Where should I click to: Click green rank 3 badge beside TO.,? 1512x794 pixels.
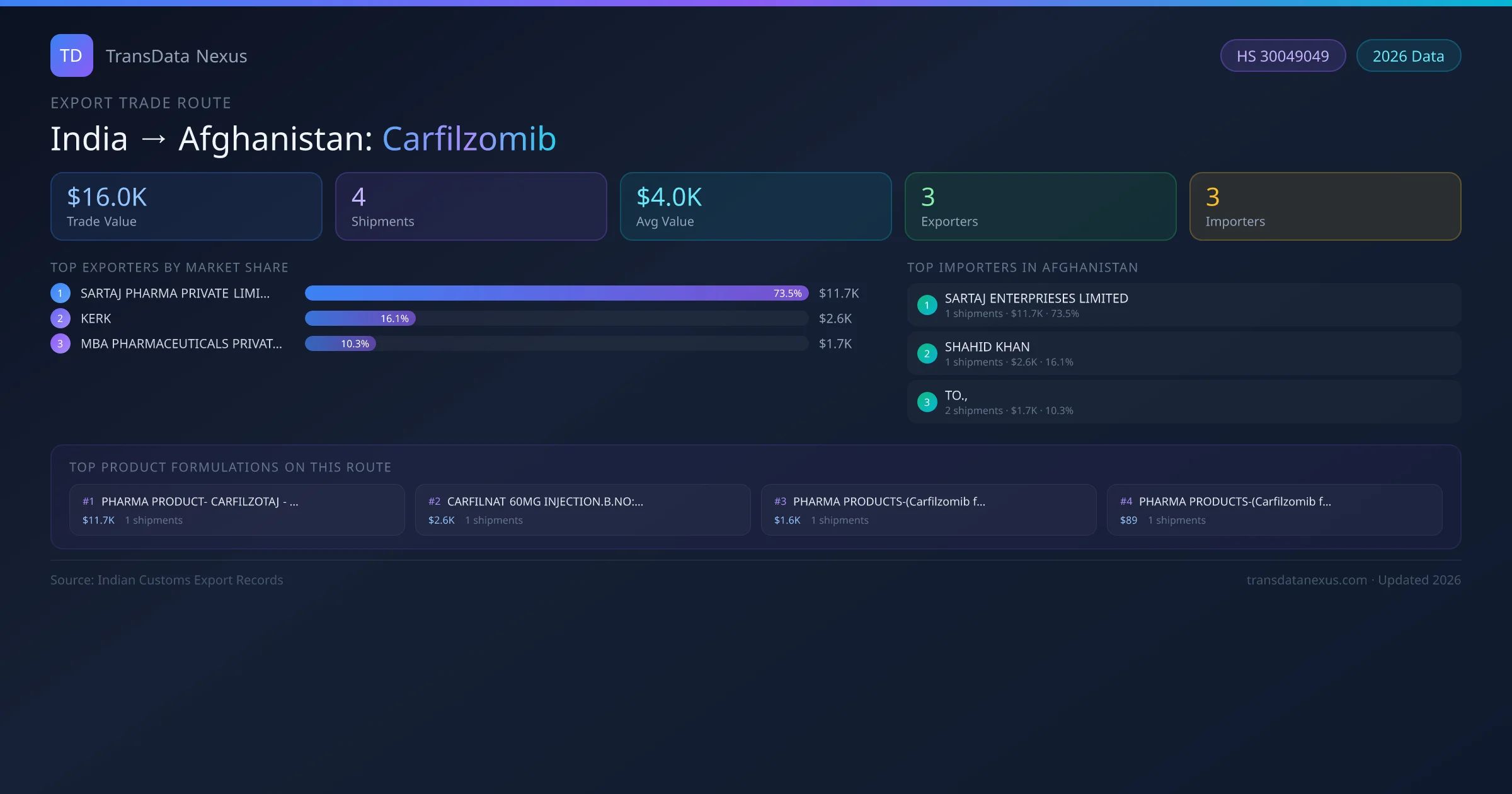(927, 402)
